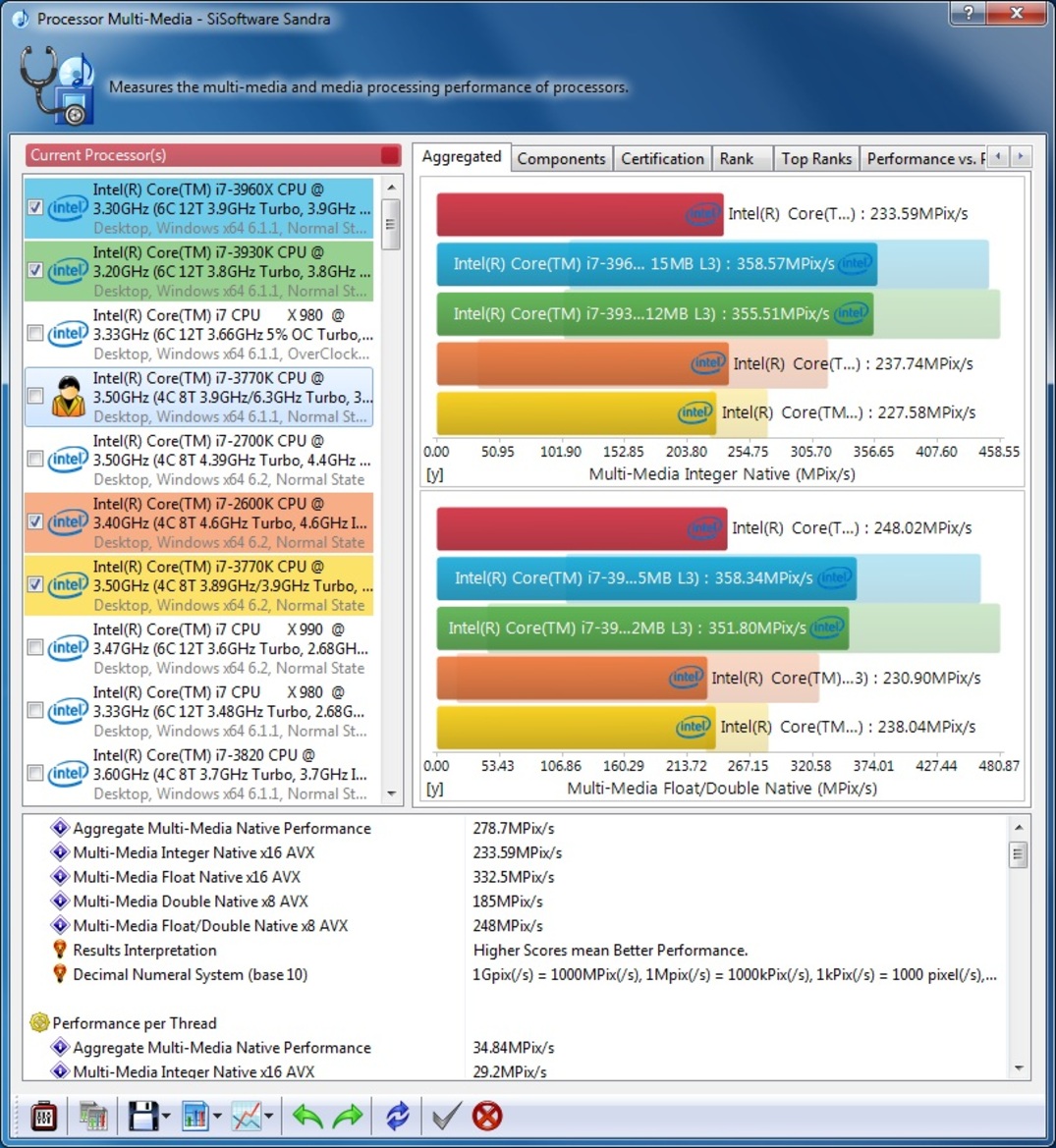Open the save options dropdown arrow
Screen dimensions: 1056x1148
point(166,1117)
